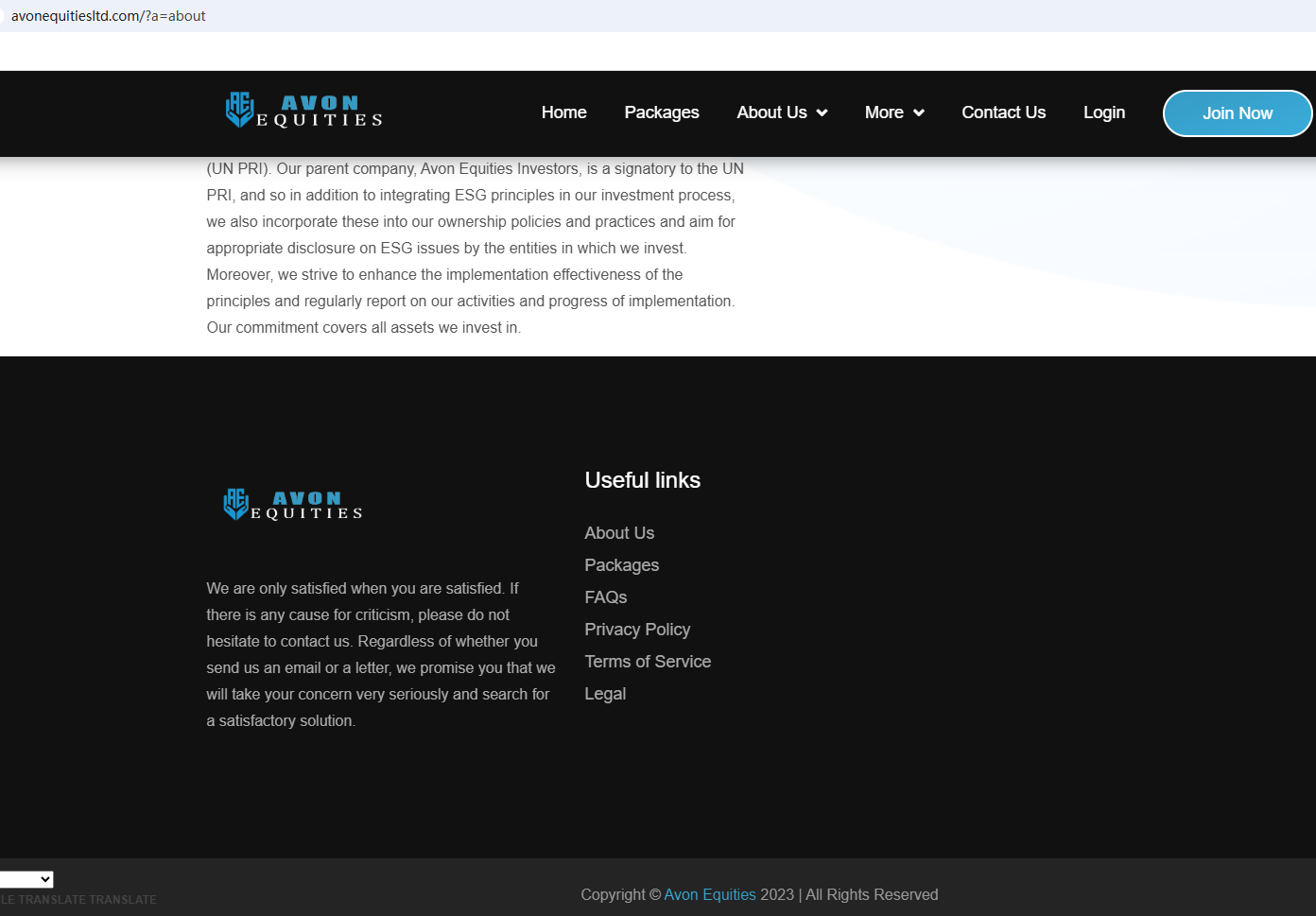Open Packages under Useful links
Viewport: 1316px width, 916px height.
(x=622, y=565)
